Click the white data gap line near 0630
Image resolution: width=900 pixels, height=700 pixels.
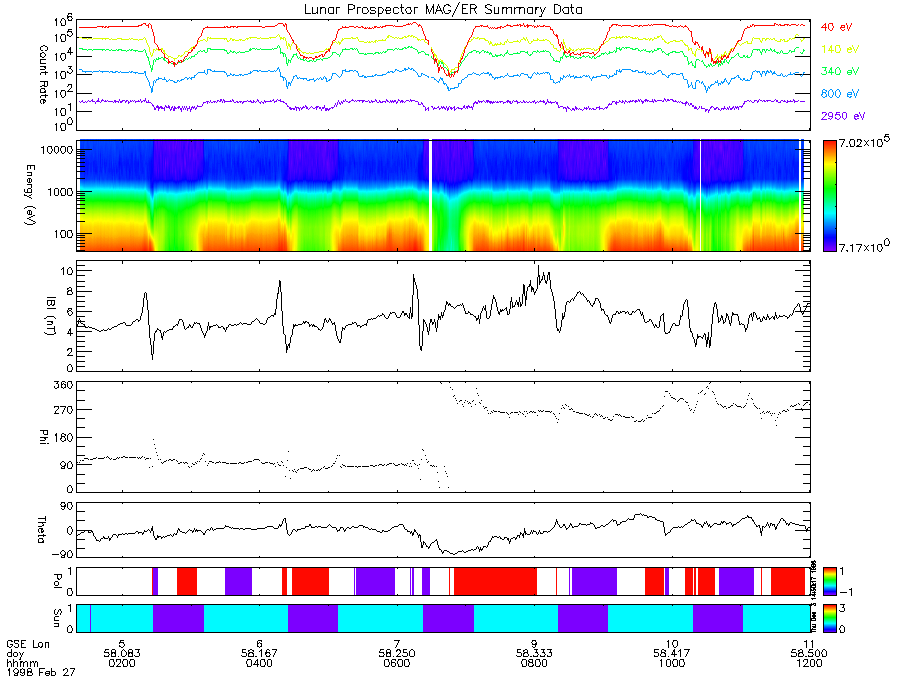pos(430,196)
